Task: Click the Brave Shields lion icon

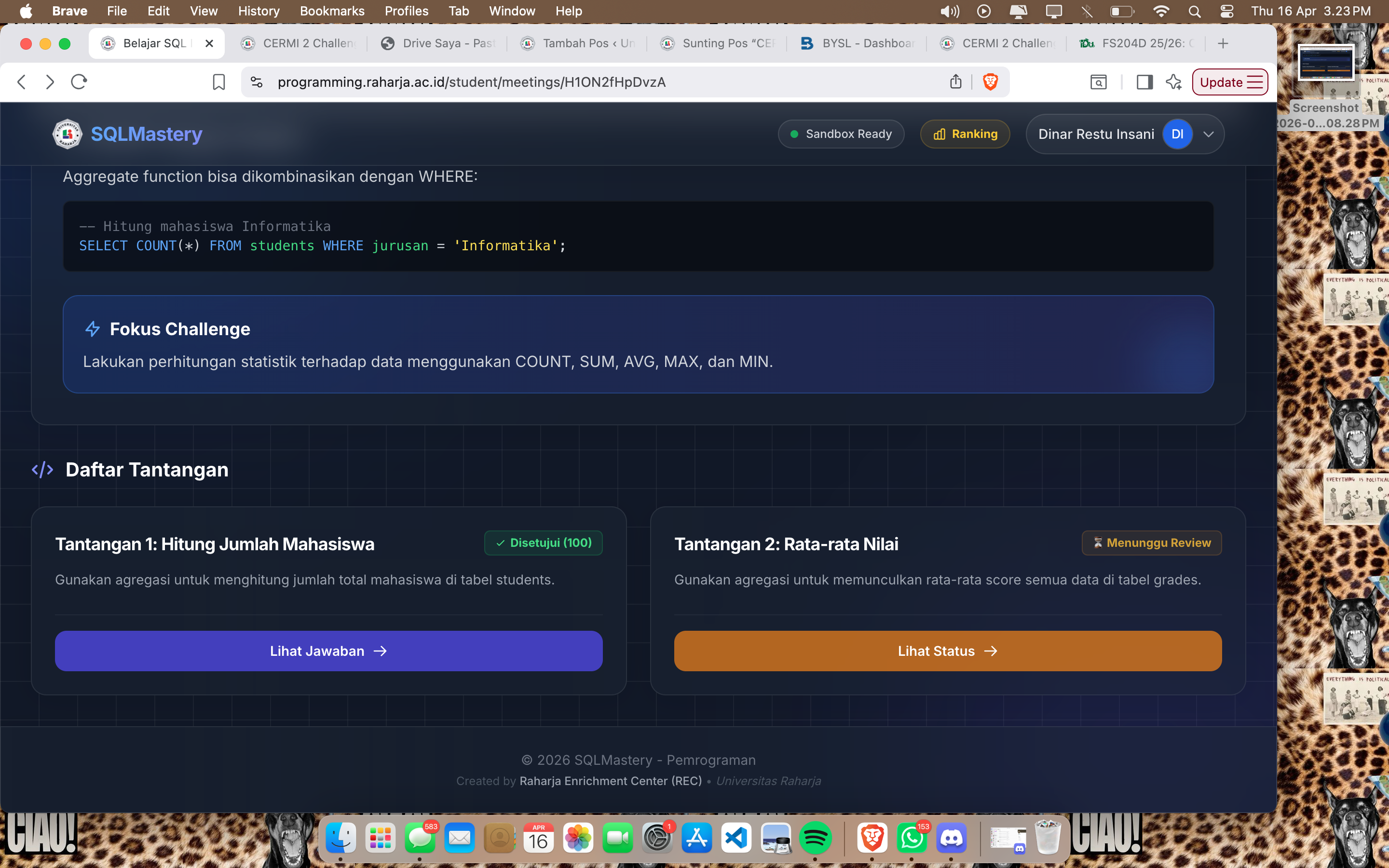Action: coord(990,82)
